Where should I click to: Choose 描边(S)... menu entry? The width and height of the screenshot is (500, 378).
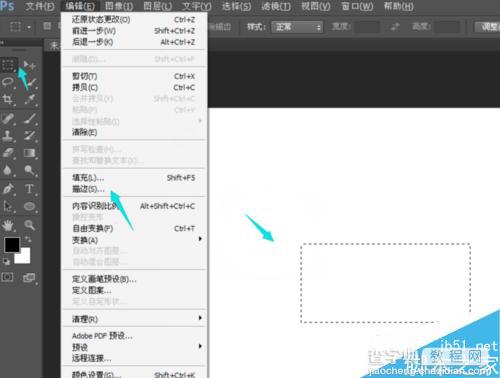point(134,189)
